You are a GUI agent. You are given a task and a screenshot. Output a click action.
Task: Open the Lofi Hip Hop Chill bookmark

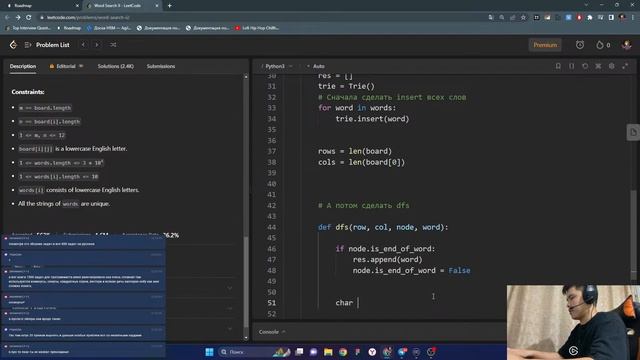(x=257, y=28)
